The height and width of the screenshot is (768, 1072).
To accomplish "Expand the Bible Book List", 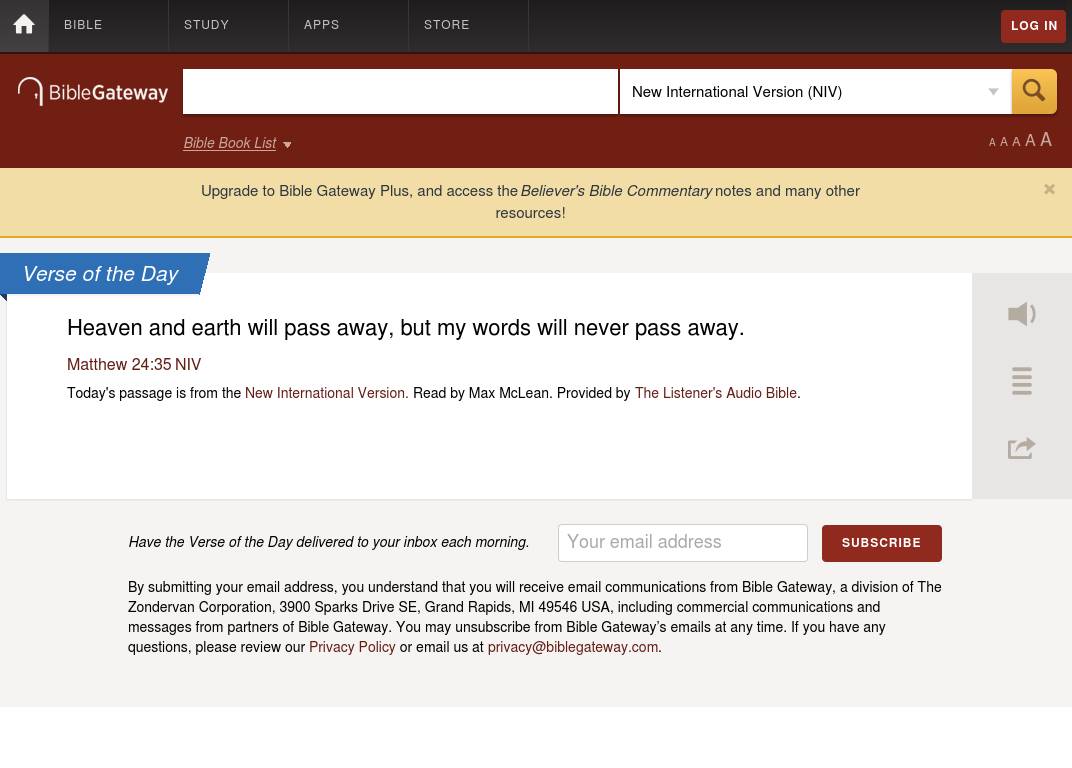I will [237, 144].
